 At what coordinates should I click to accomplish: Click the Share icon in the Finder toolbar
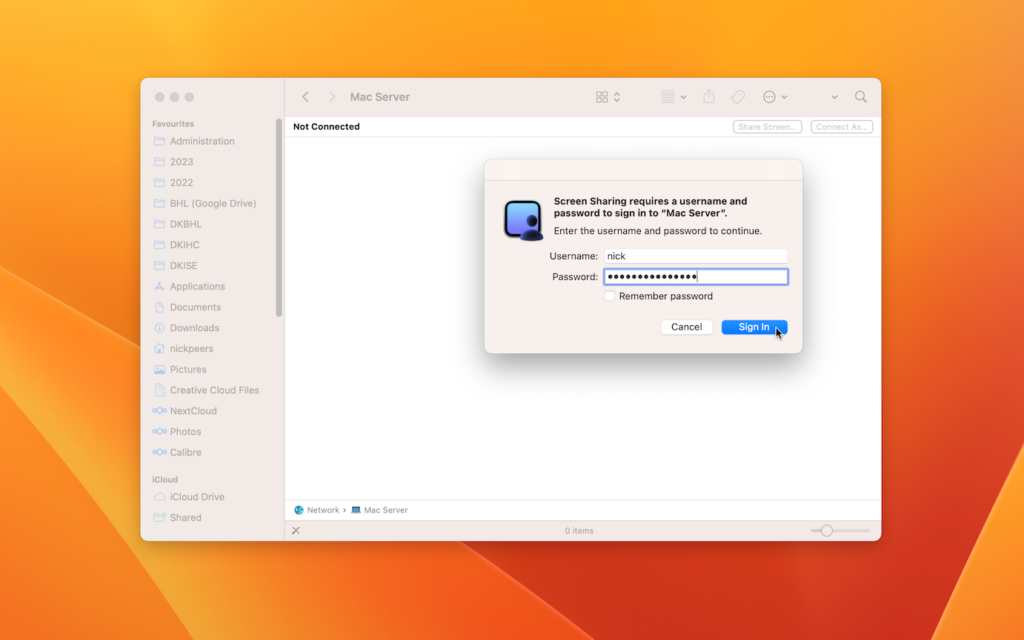(x=709, y=97)
